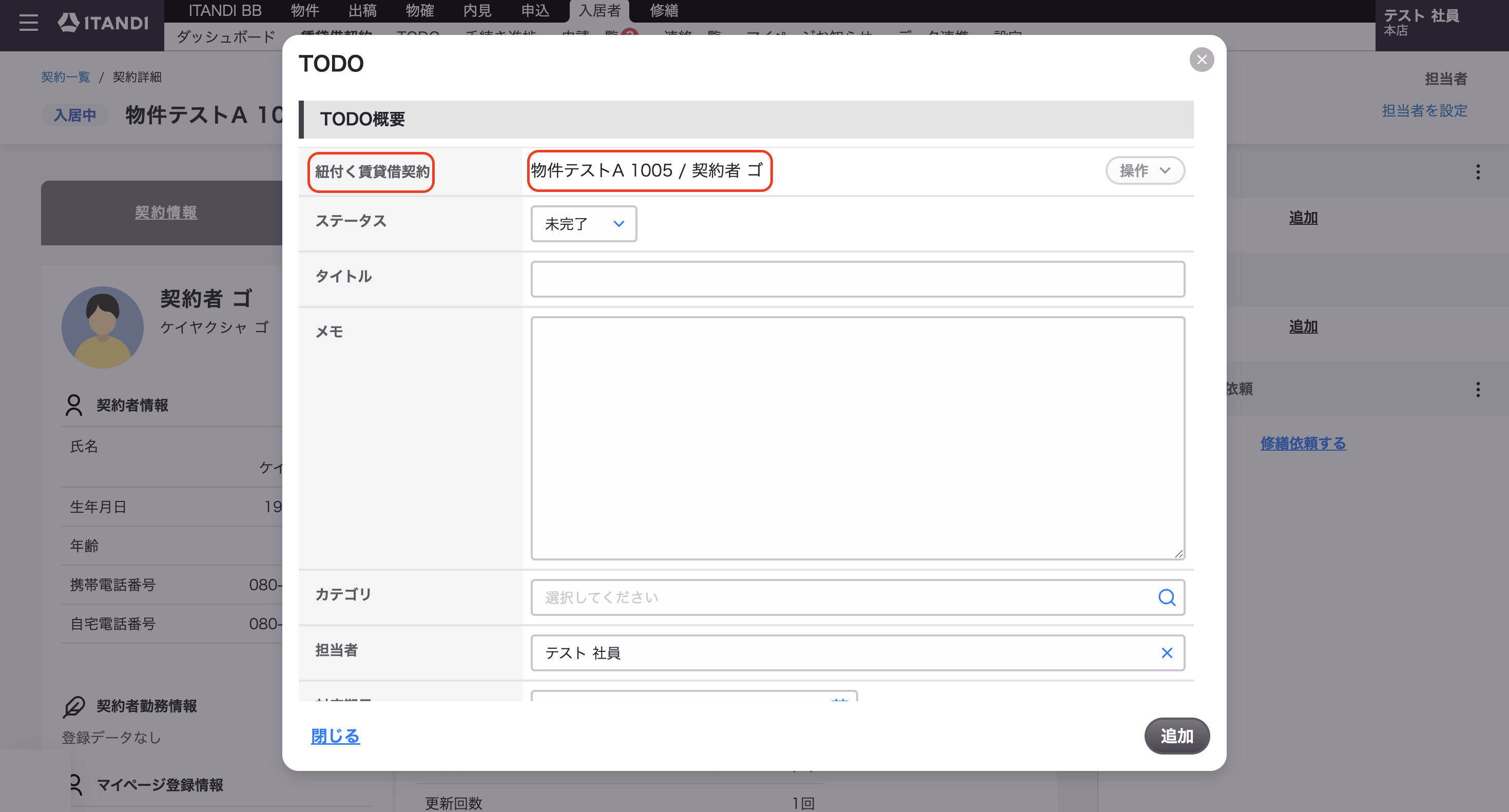
Task: Select the 入居者 tab
Action: coord(599,11)
